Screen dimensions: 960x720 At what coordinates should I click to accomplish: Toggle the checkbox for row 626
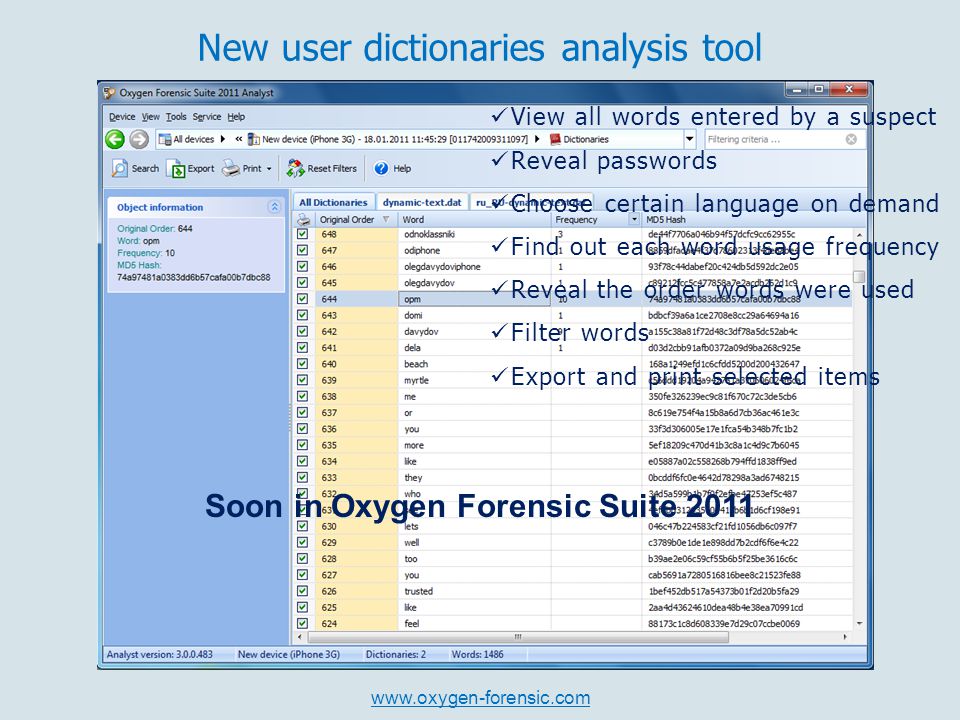pyautogui.click(x=302, y=591)
